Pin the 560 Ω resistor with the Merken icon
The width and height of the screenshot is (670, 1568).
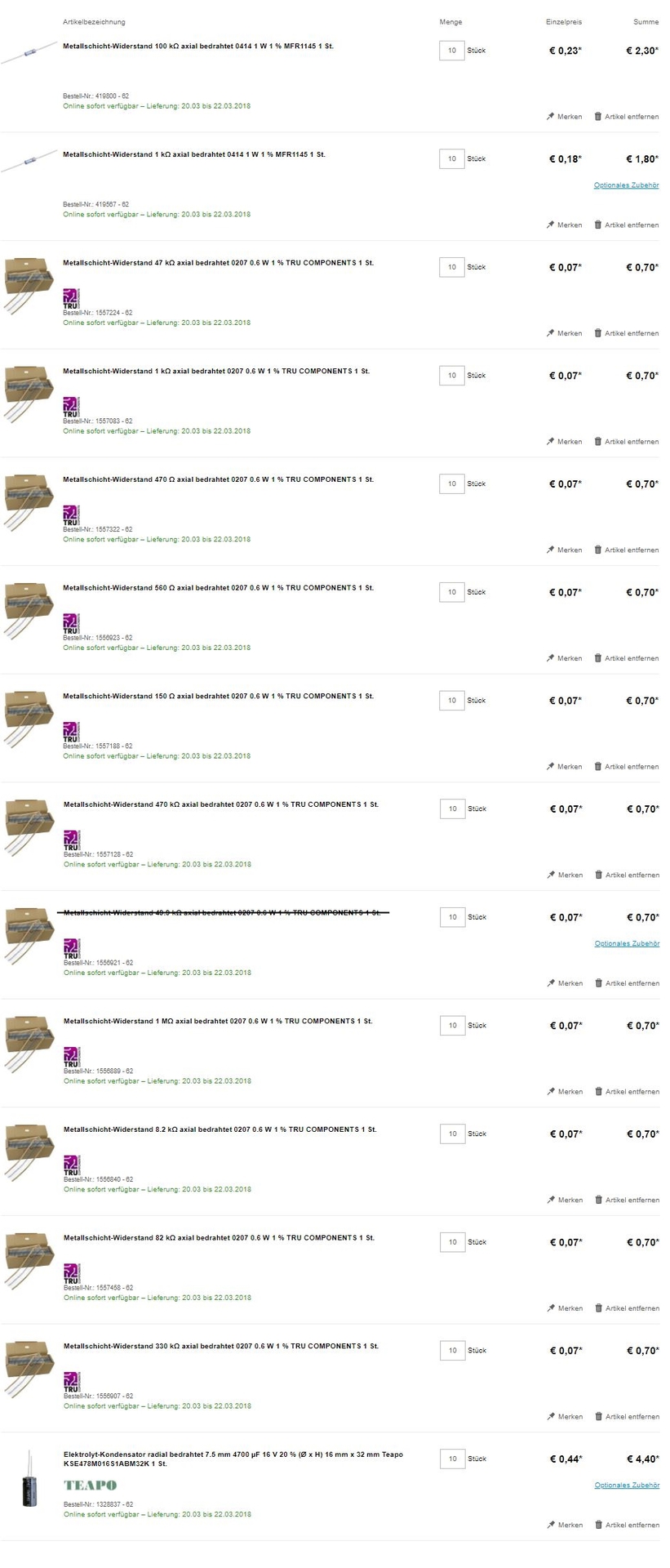click(x=551, y=658)
